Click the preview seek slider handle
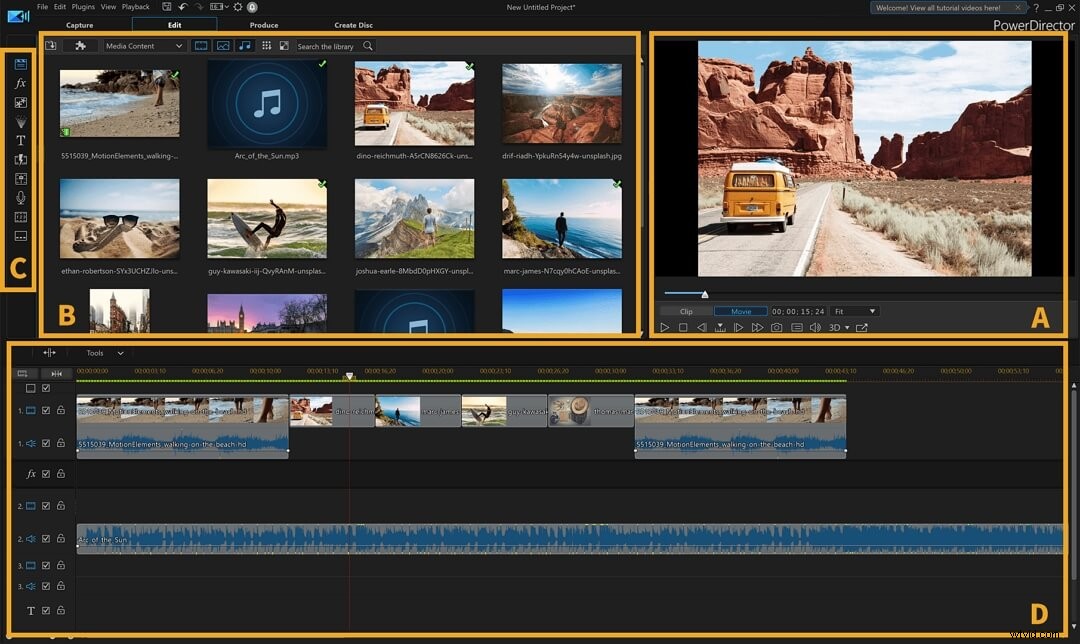The image size is (1080, 644). (x=705, y=294)
